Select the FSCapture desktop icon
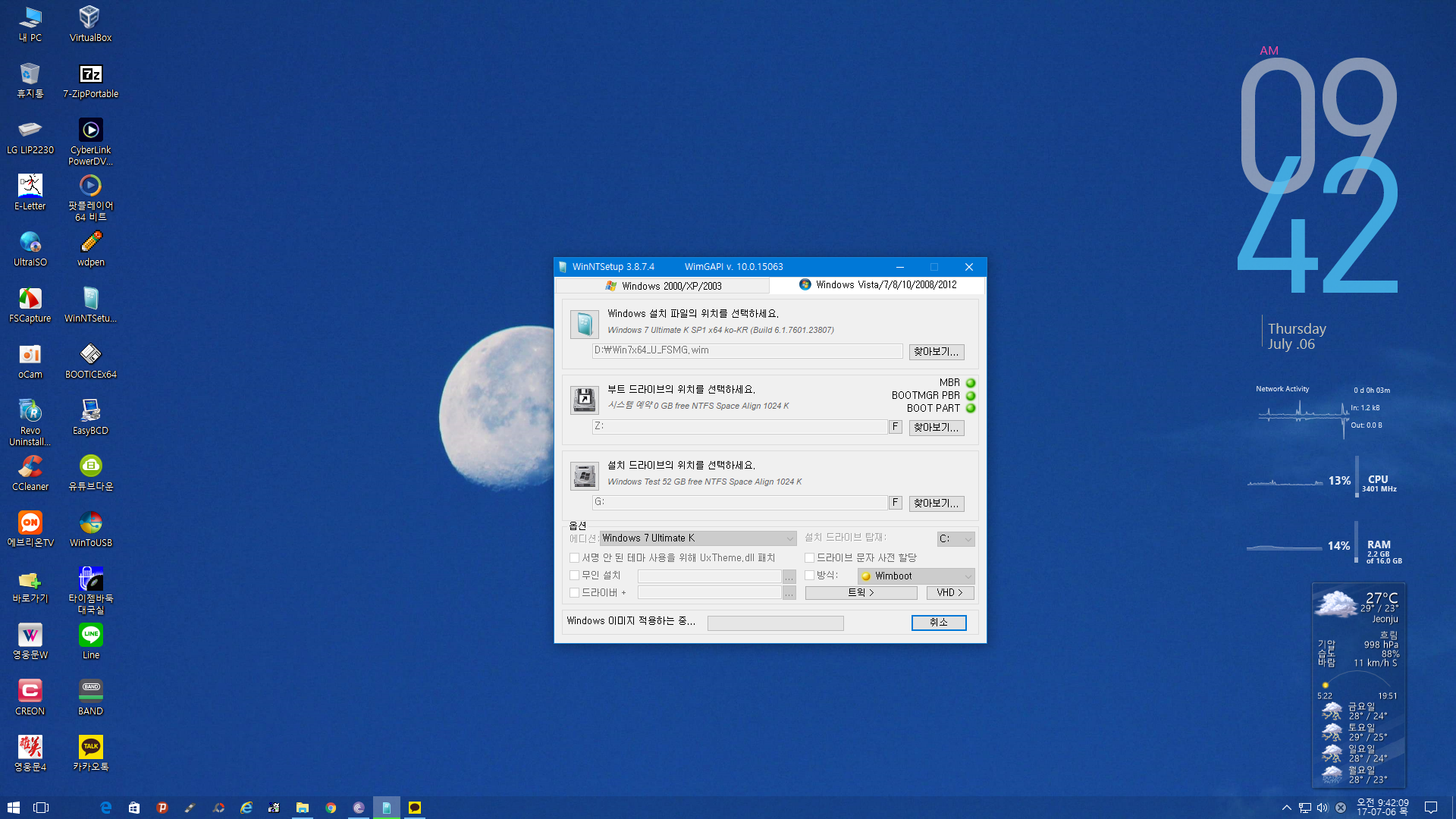 point(30,305)
